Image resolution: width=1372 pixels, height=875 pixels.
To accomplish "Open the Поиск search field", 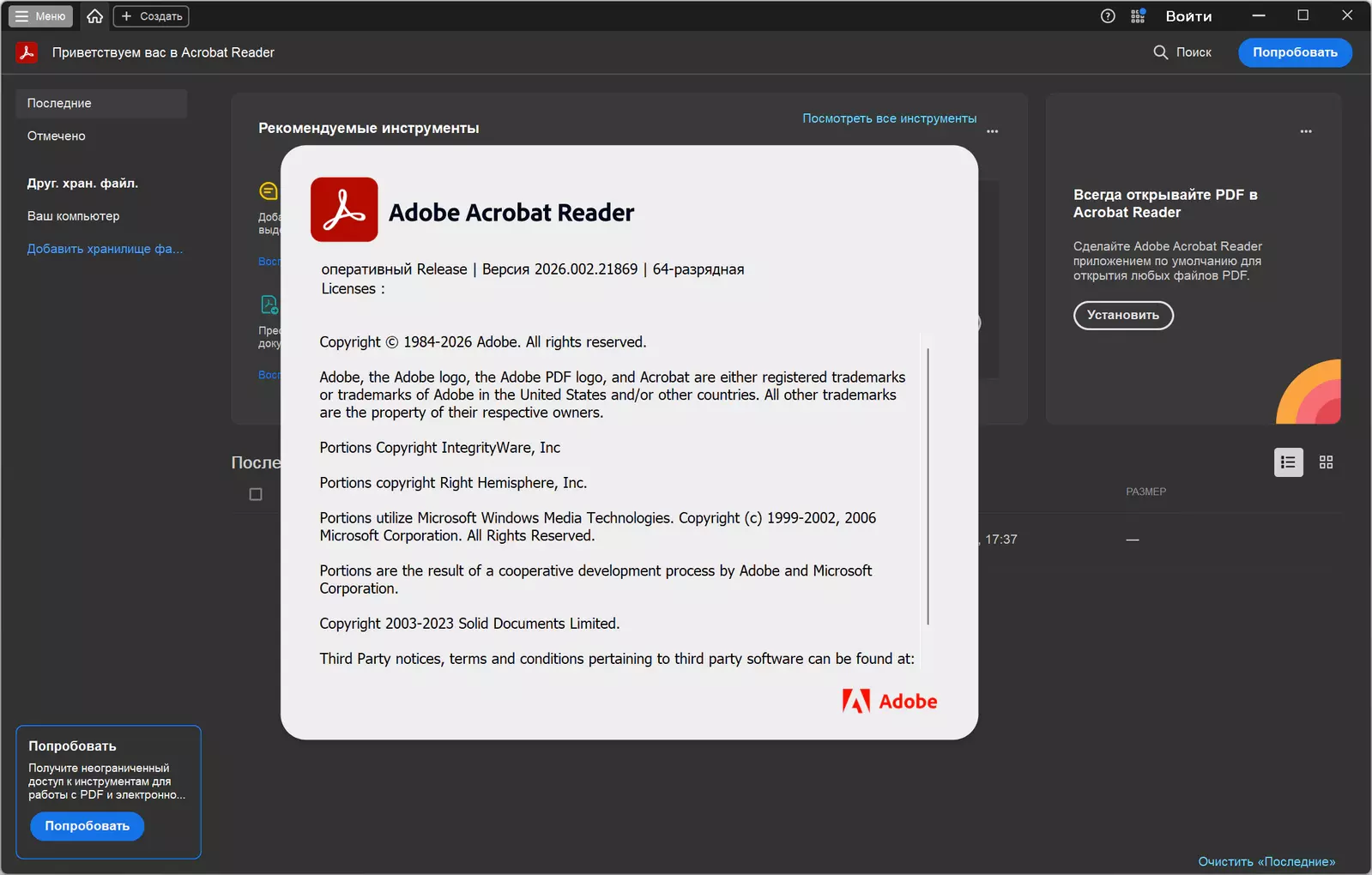I will 1182,52.
